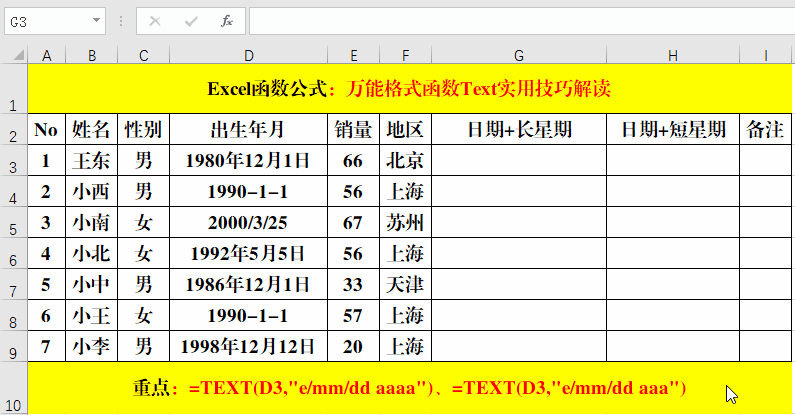Click the '姓名' header cell
Screen dimensions: 795x415
(92, 129)
